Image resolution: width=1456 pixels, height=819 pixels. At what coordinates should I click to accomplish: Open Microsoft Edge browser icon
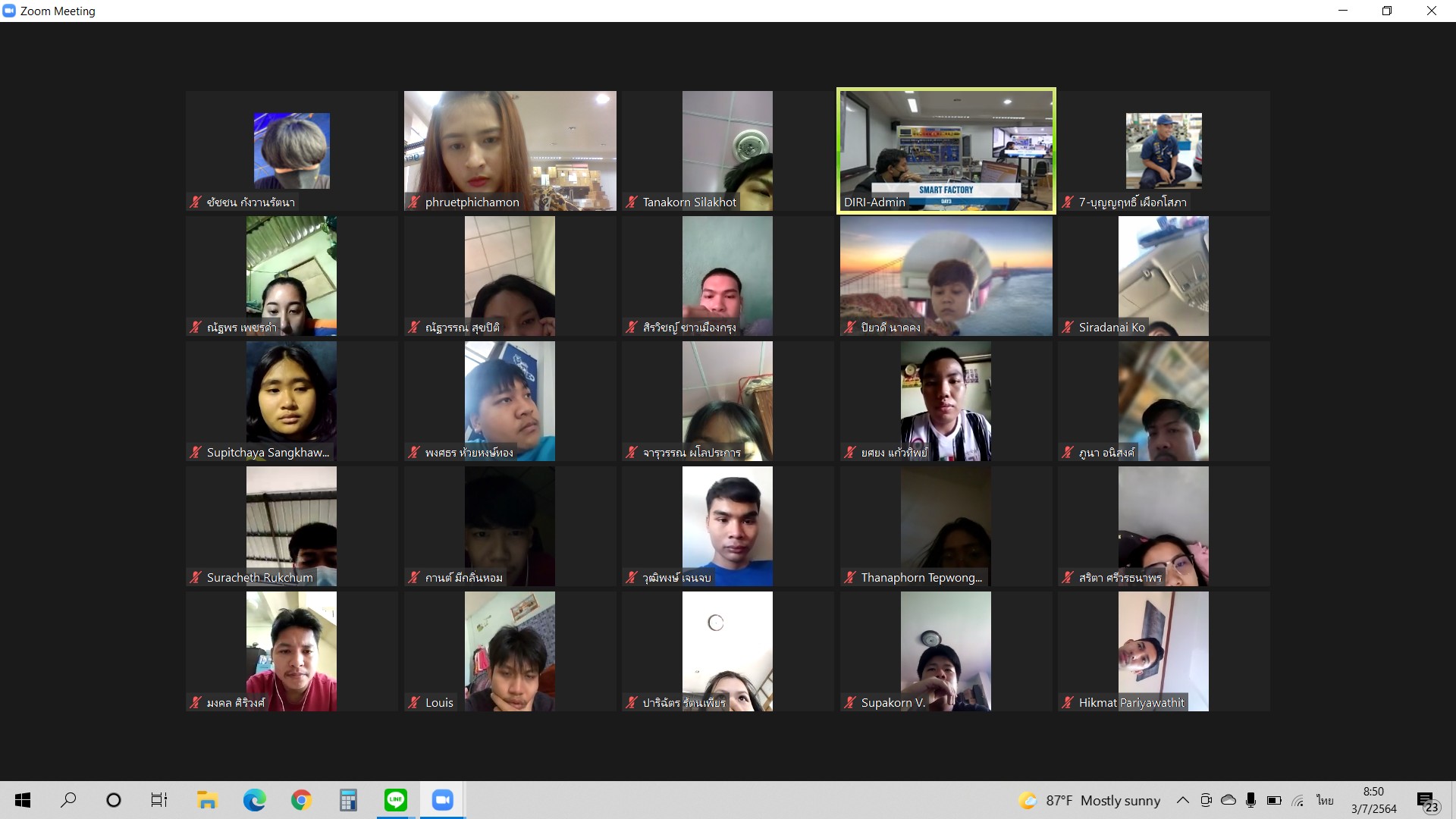(254, 800)
